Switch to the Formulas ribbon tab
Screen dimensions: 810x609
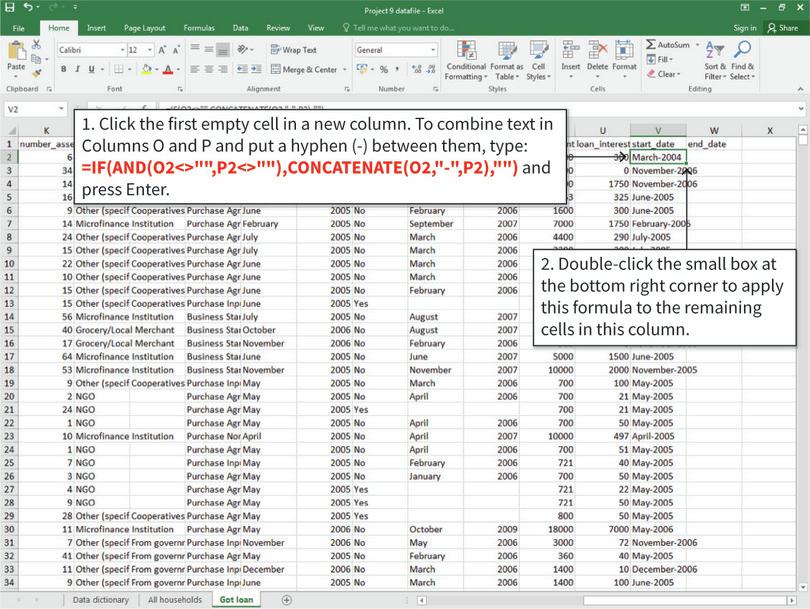click(x=199, y=28)
